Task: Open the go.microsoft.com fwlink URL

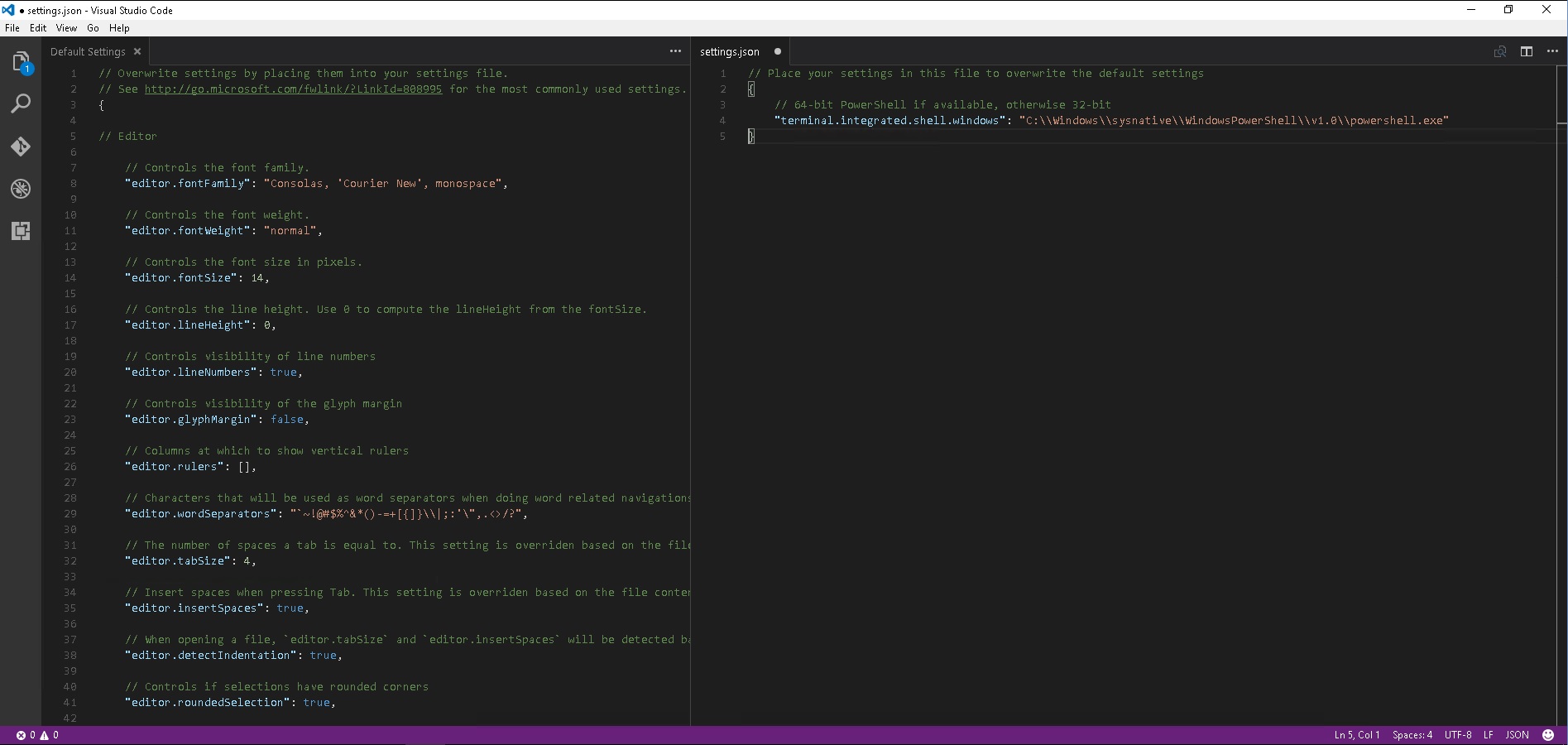Action: click(x=293, y=89)
